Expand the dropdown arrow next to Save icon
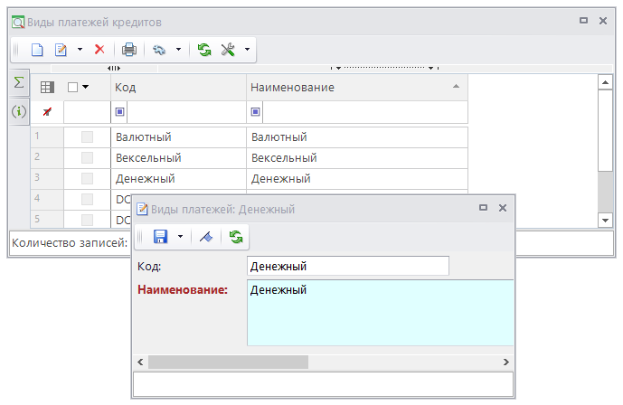 coord(180,237)
